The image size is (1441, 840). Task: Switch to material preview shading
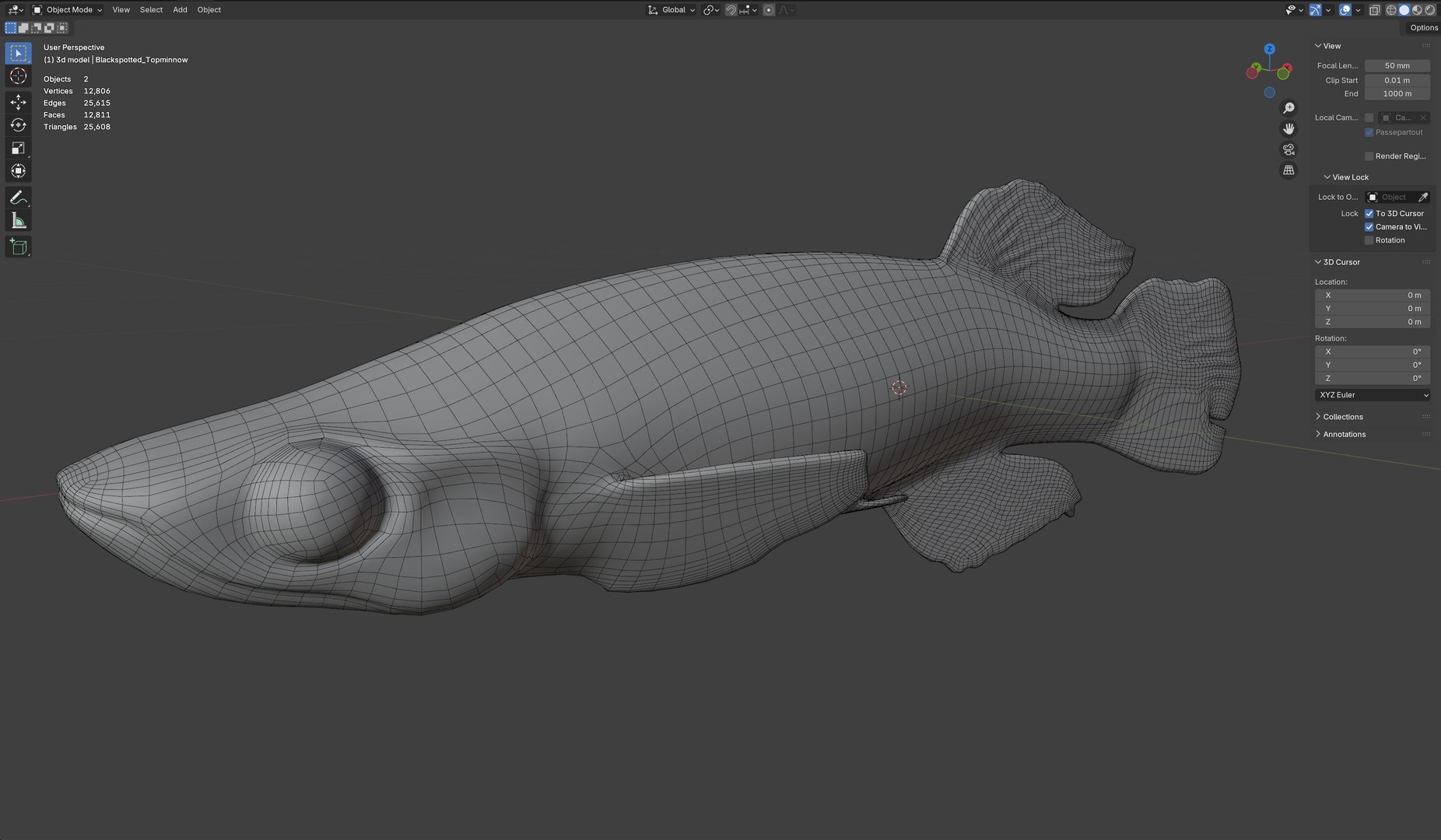tap(1417, 10)
